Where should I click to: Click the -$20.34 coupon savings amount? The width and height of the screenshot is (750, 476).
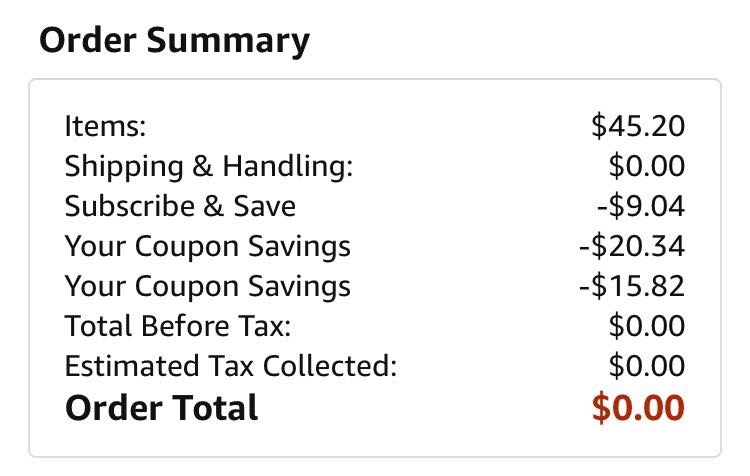tap(632, 246)
